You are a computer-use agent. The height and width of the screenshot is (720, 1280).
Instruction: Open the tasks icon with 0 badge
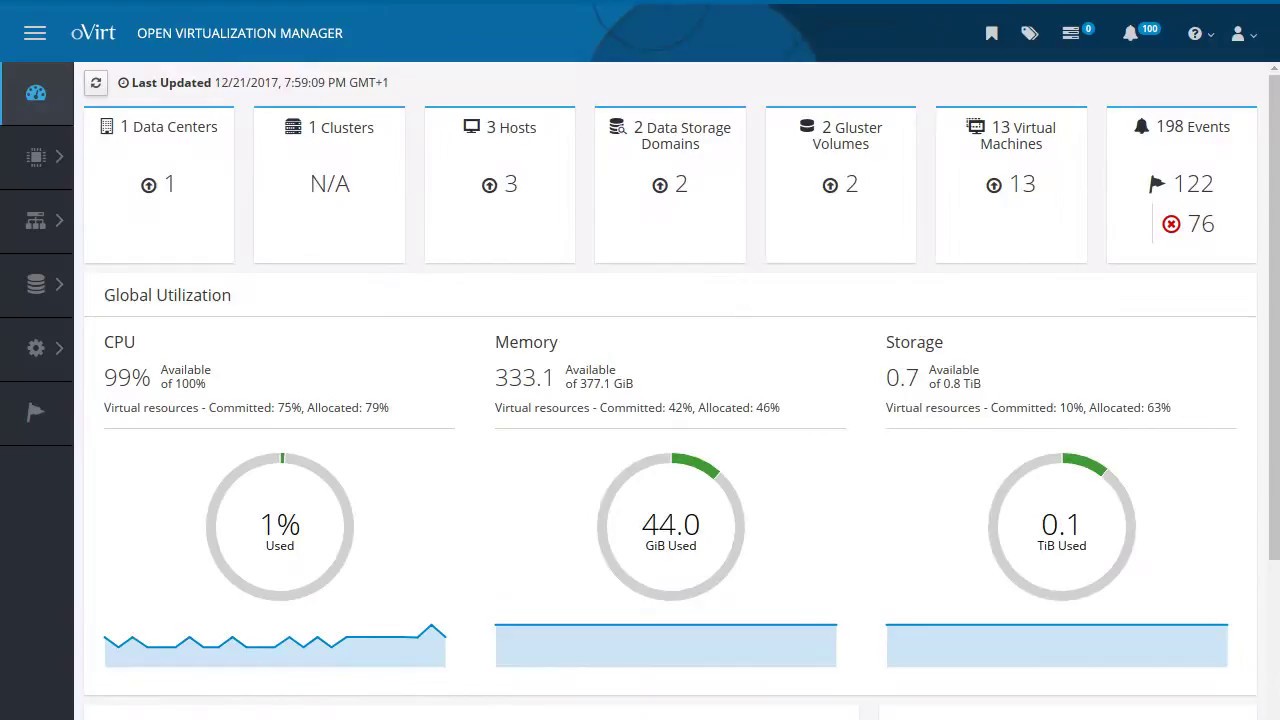tap(1077, 32)
